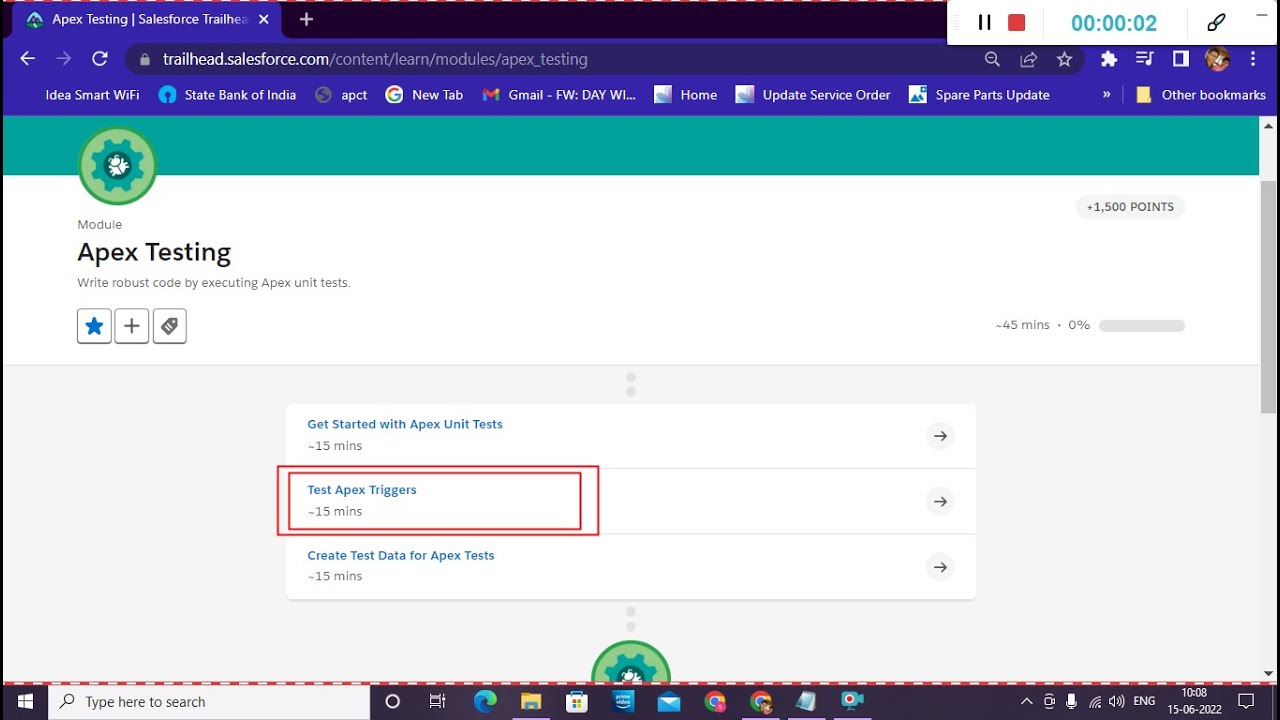Open the Wi-Fi network tray icon

tap(1095, 702)
